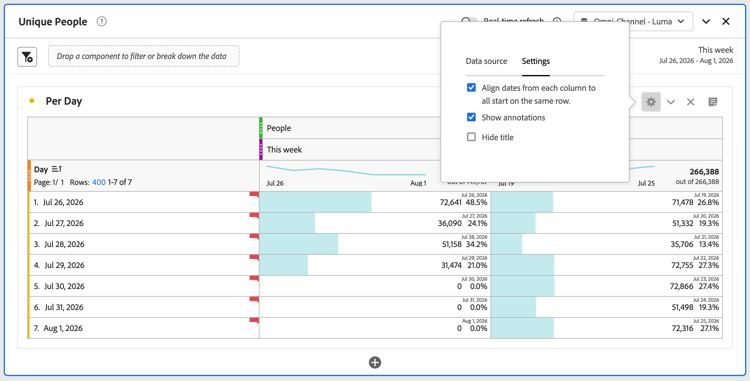The width and height of the screenshot is (750, 381).
Task: Click the 72,641 value cell
Action: click(x=375, y=202)
